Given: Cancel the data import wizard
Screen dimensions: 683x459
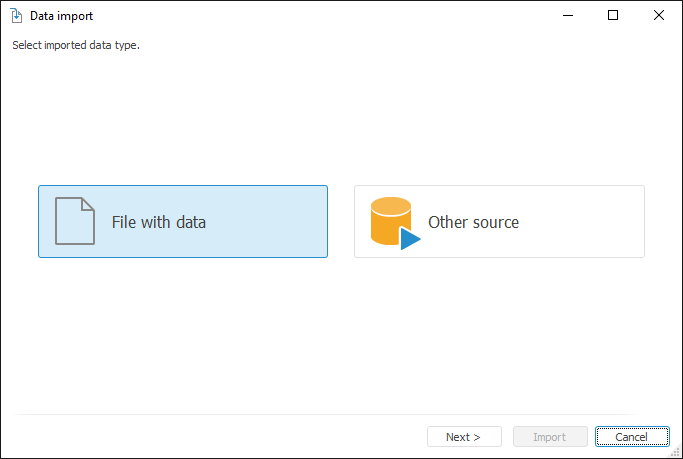Looking at the screenshot, I should tap(632, 437).
